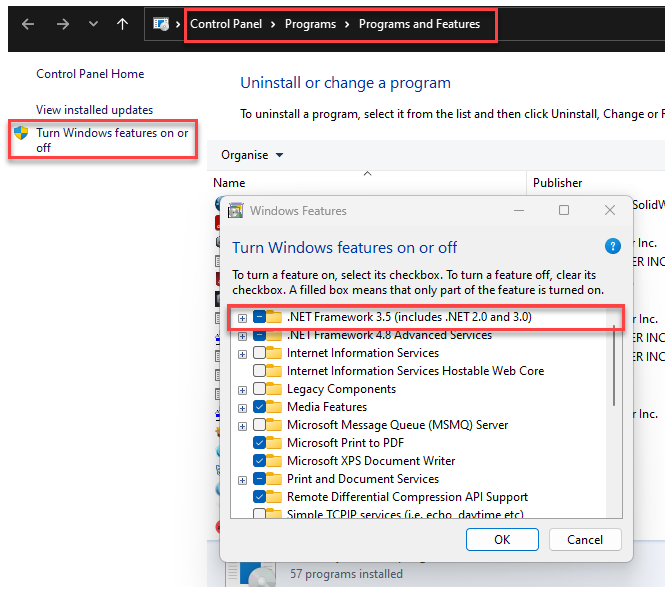Confirm feature changes with OK

point(502,539)
